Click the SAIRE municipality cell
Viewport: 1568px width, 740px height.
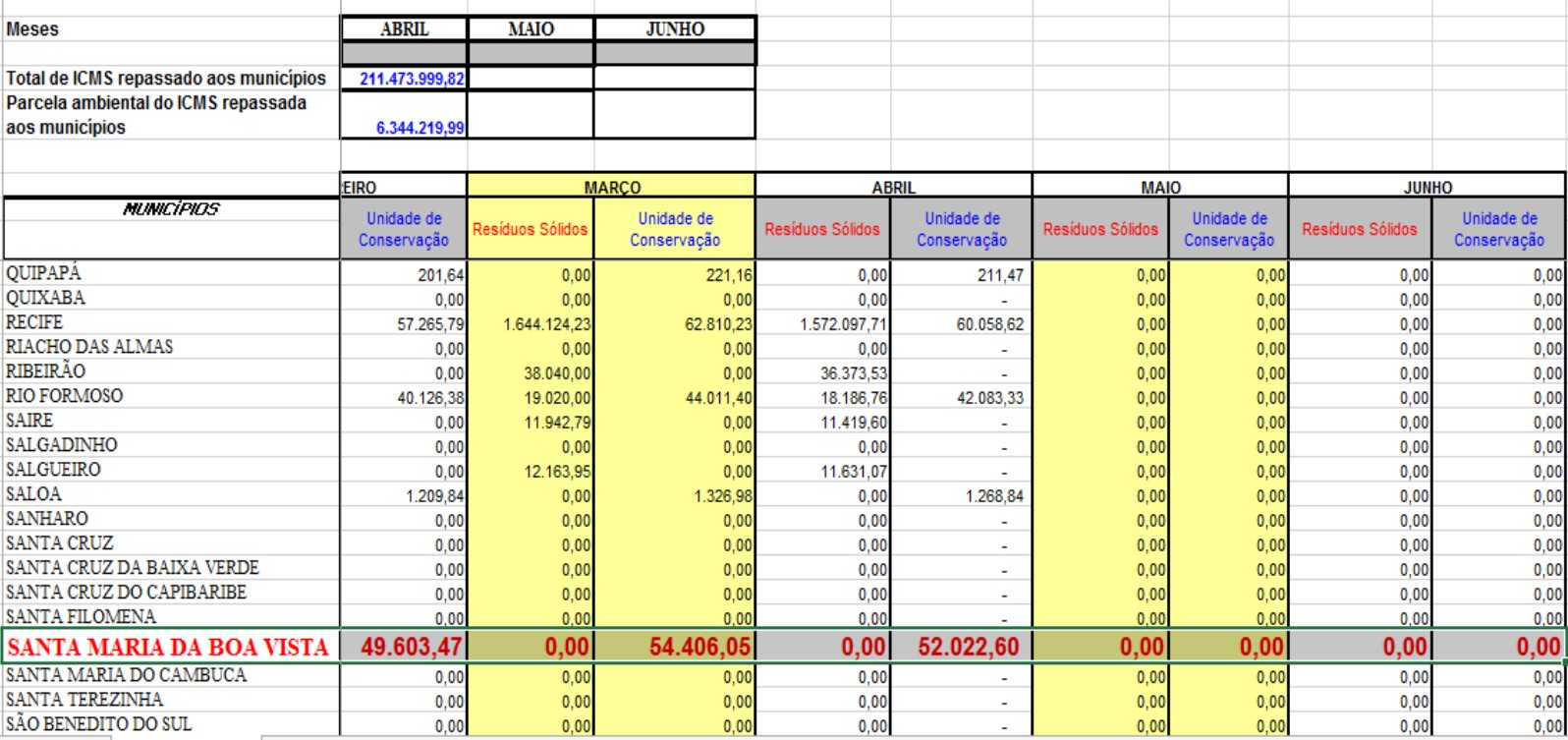(x=171, y=421)
